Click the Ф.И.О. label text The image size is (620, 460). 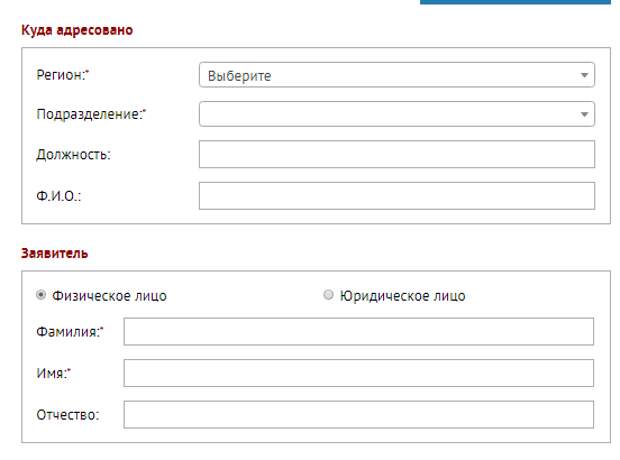pyautogui.click(x=58, y=195)
